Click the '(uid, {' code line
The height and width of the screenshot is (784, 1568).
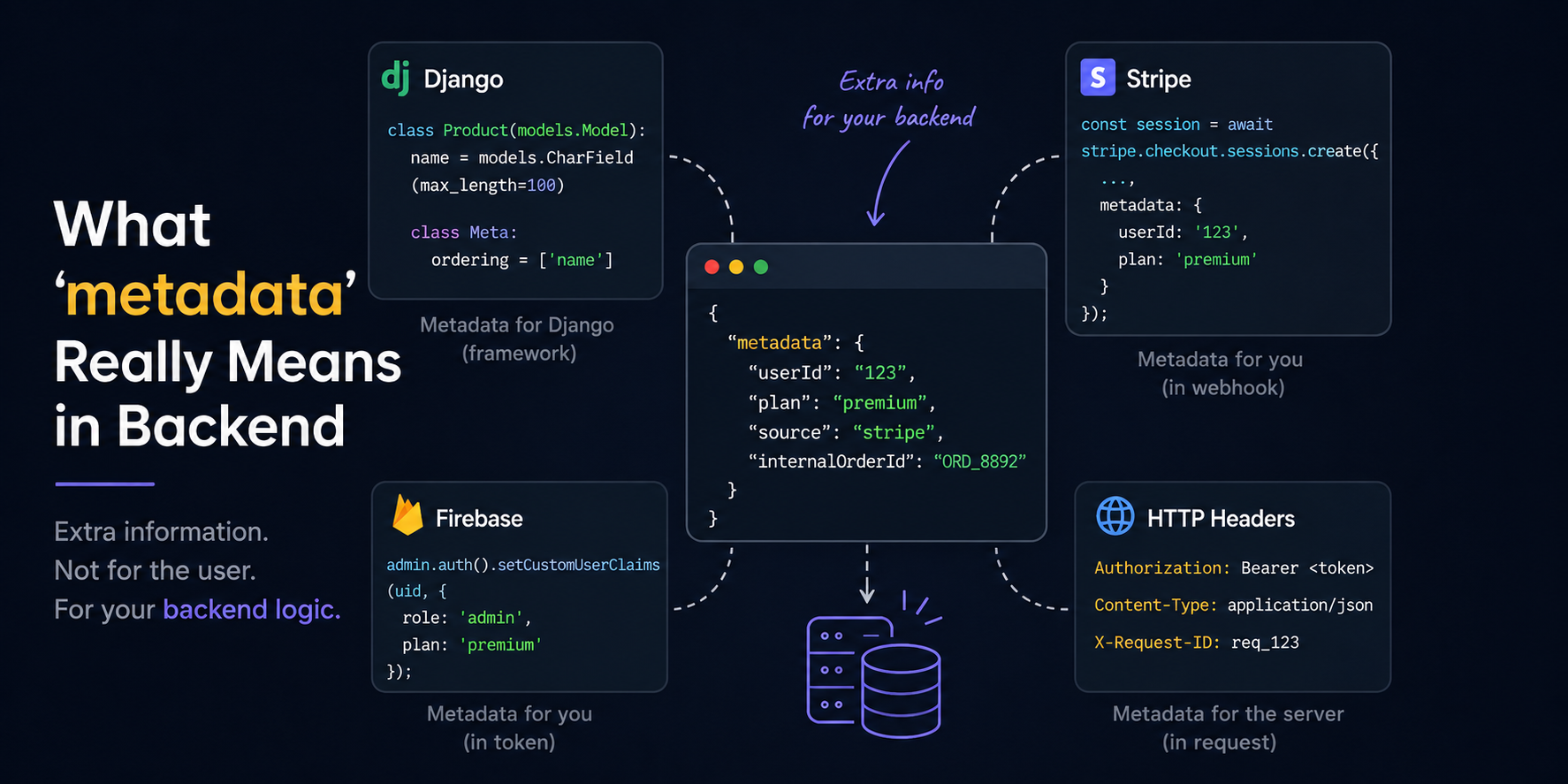point(416,590)
